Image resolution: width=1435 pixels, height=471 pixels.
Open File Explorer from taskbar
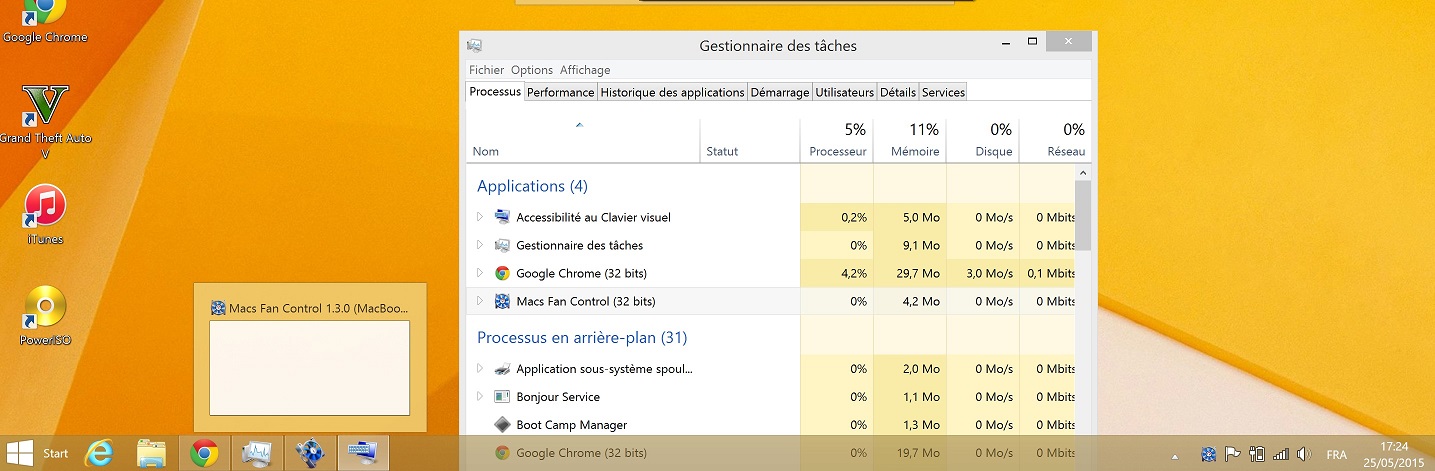(x=151, y=453)
